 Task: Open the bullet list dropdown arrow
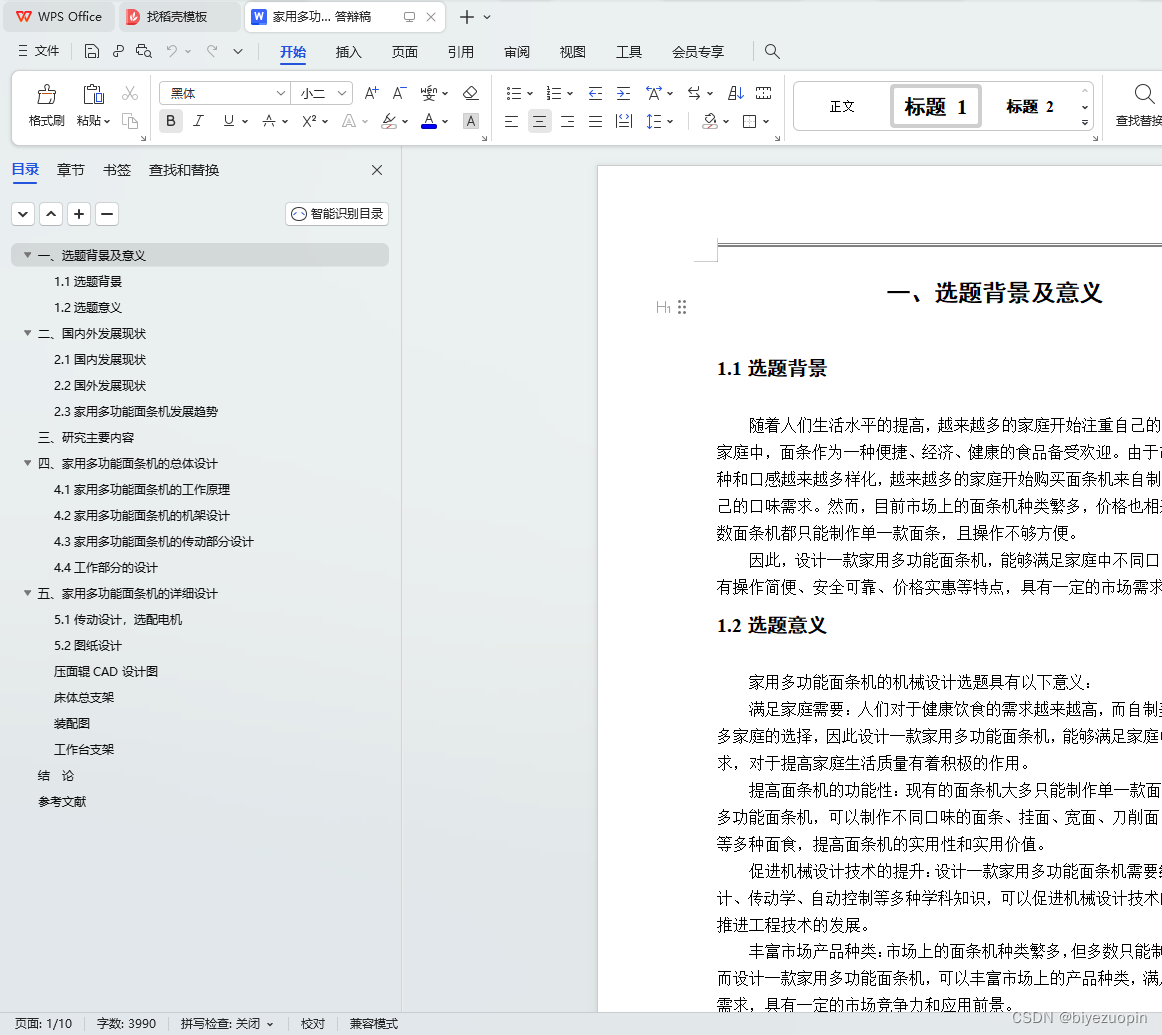[x=530, y=93]
